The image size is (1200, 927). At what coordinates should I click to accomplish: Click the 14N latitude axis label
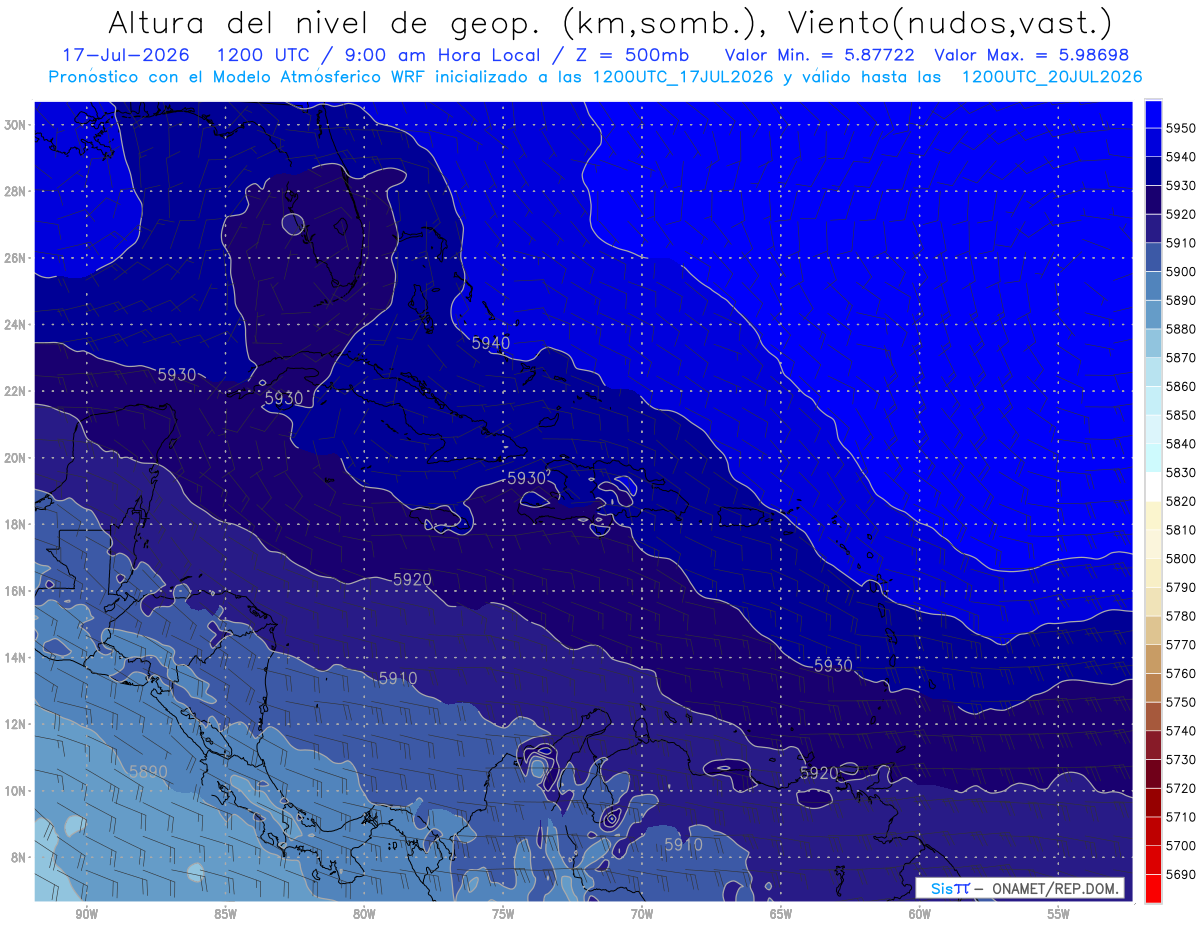[17, 658]
